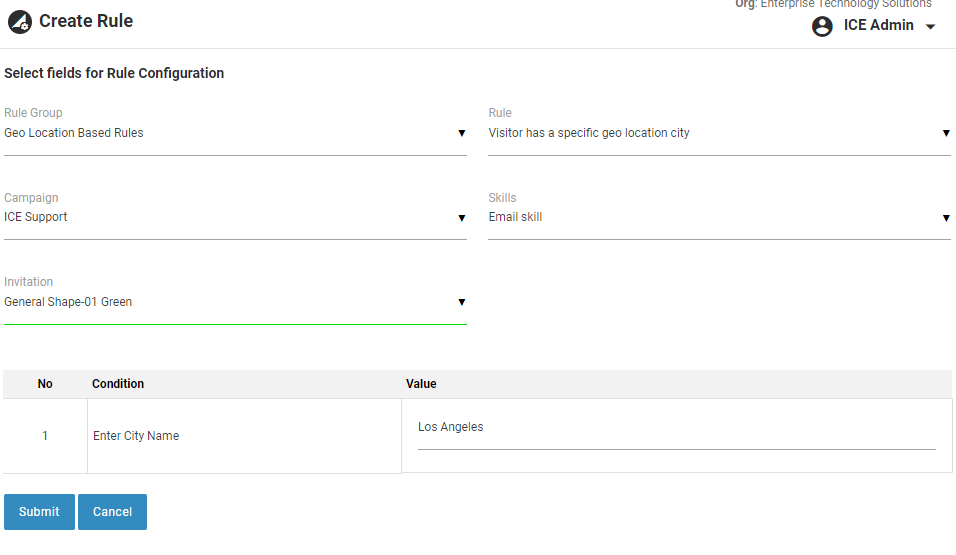Click the geo location city rule selection
This screenshot has height=555, width=956.
pyautogui.click(x=710, y=133)
